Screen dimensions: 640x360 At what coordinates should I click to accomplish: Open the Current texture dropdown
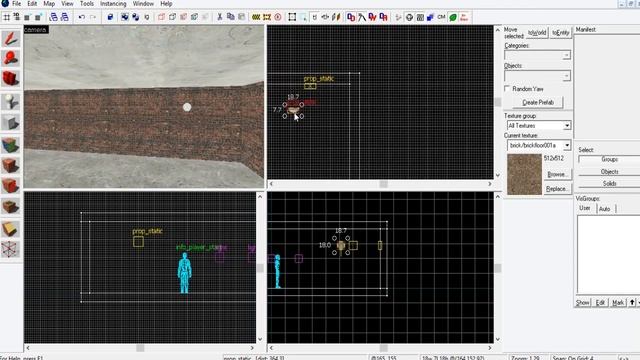click(x=567, y=145)
